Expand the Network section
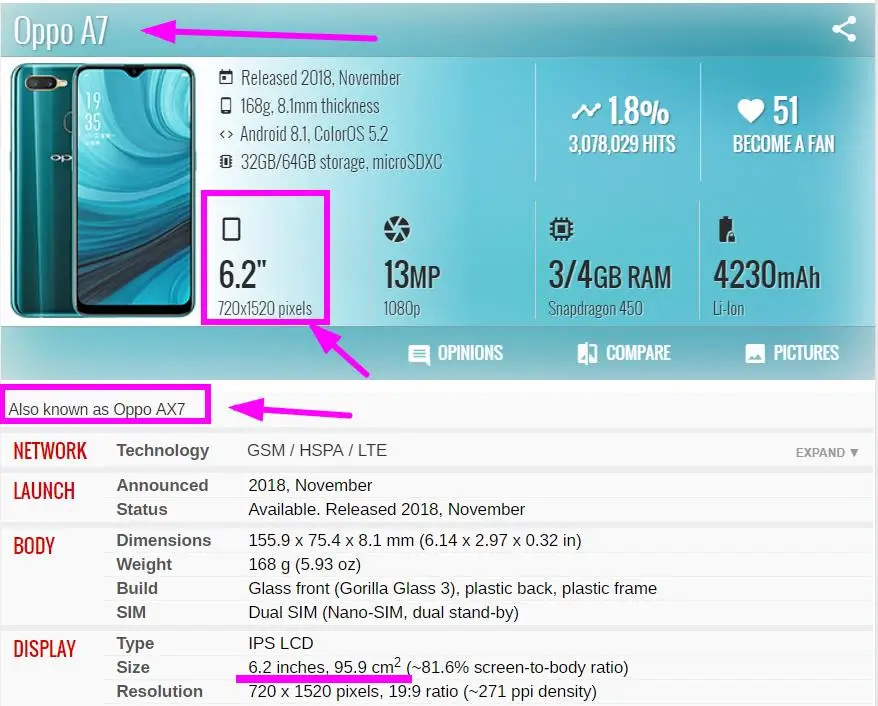The height and width of the screenshot is (706, 878). [826, 452]
